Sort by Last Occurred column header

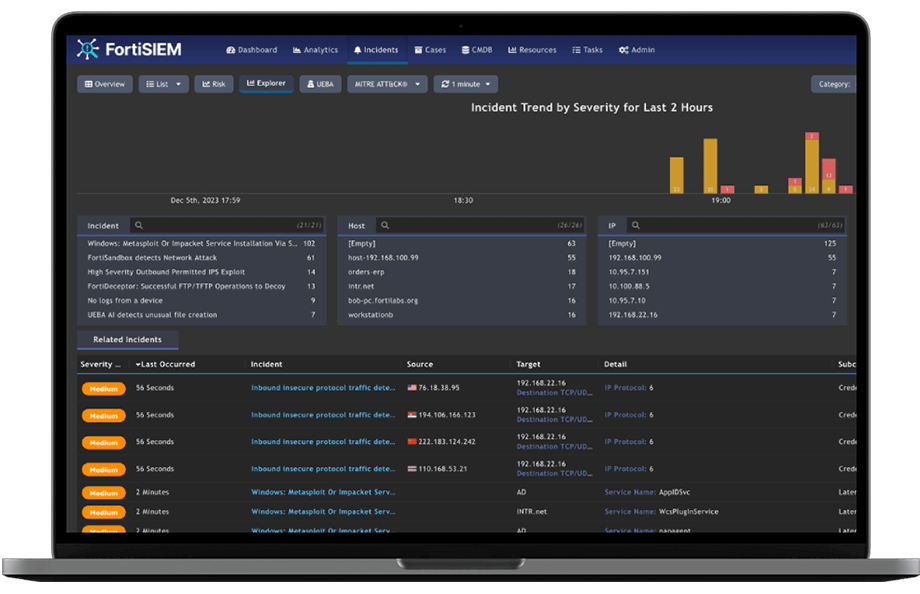[168, 364]
